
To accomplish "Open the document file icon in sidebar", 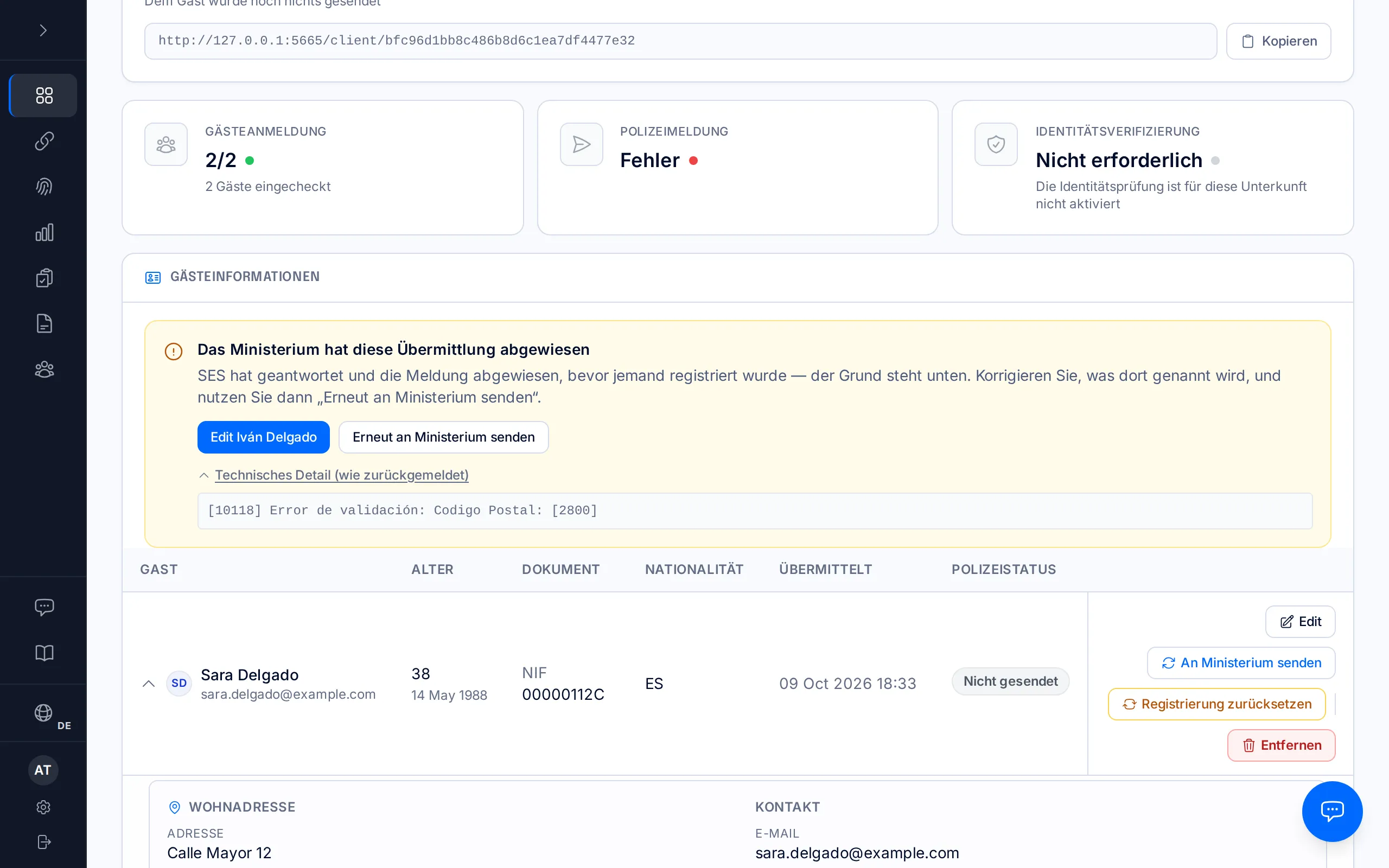I will [44, 324].
